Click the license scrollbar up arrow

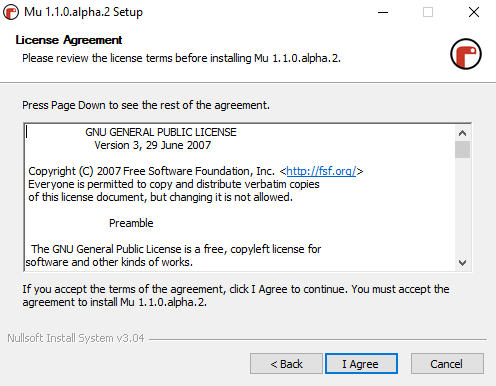coord(462,133)
